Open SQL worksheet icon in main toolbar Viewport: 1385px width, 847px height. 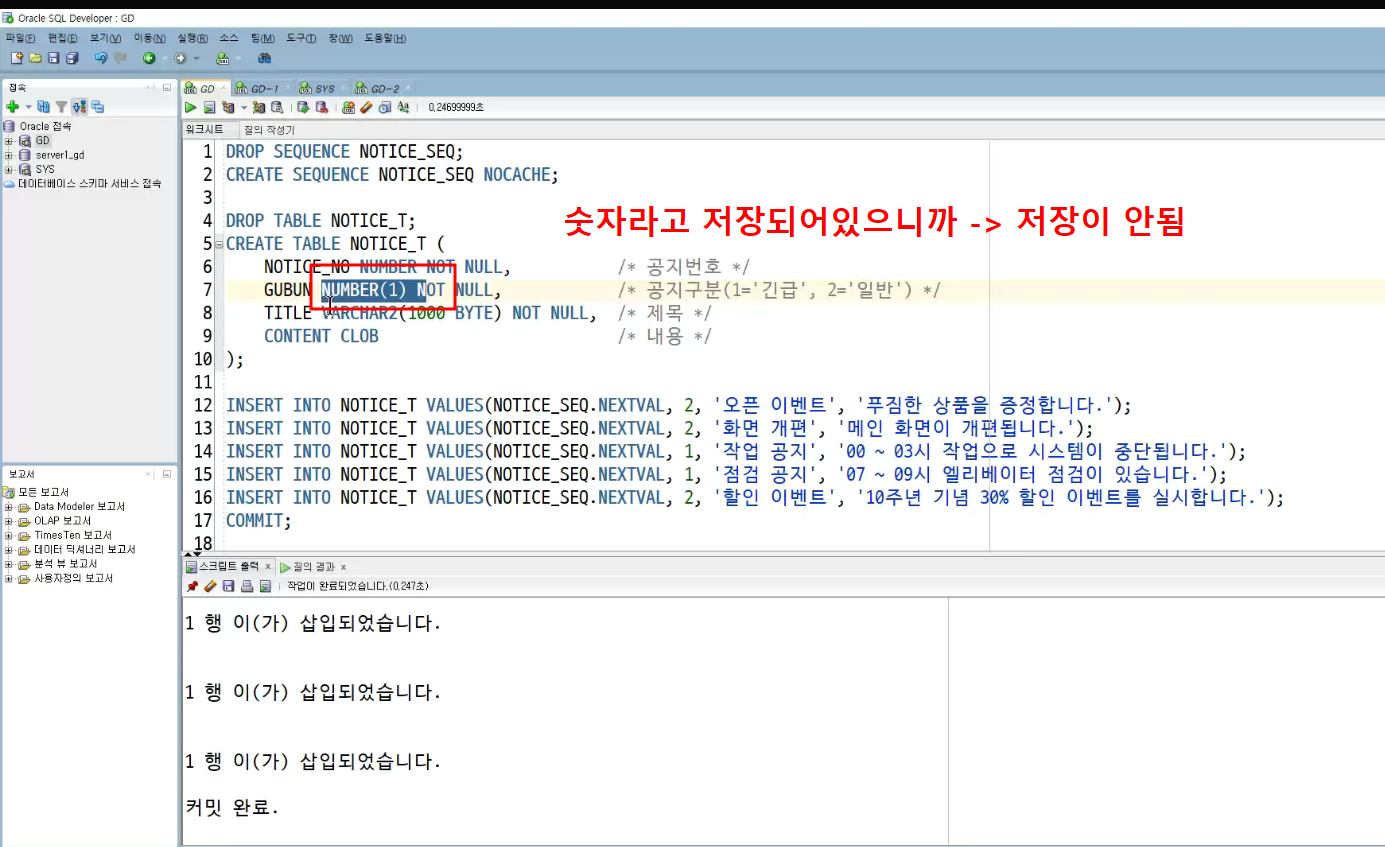[222, 58]
